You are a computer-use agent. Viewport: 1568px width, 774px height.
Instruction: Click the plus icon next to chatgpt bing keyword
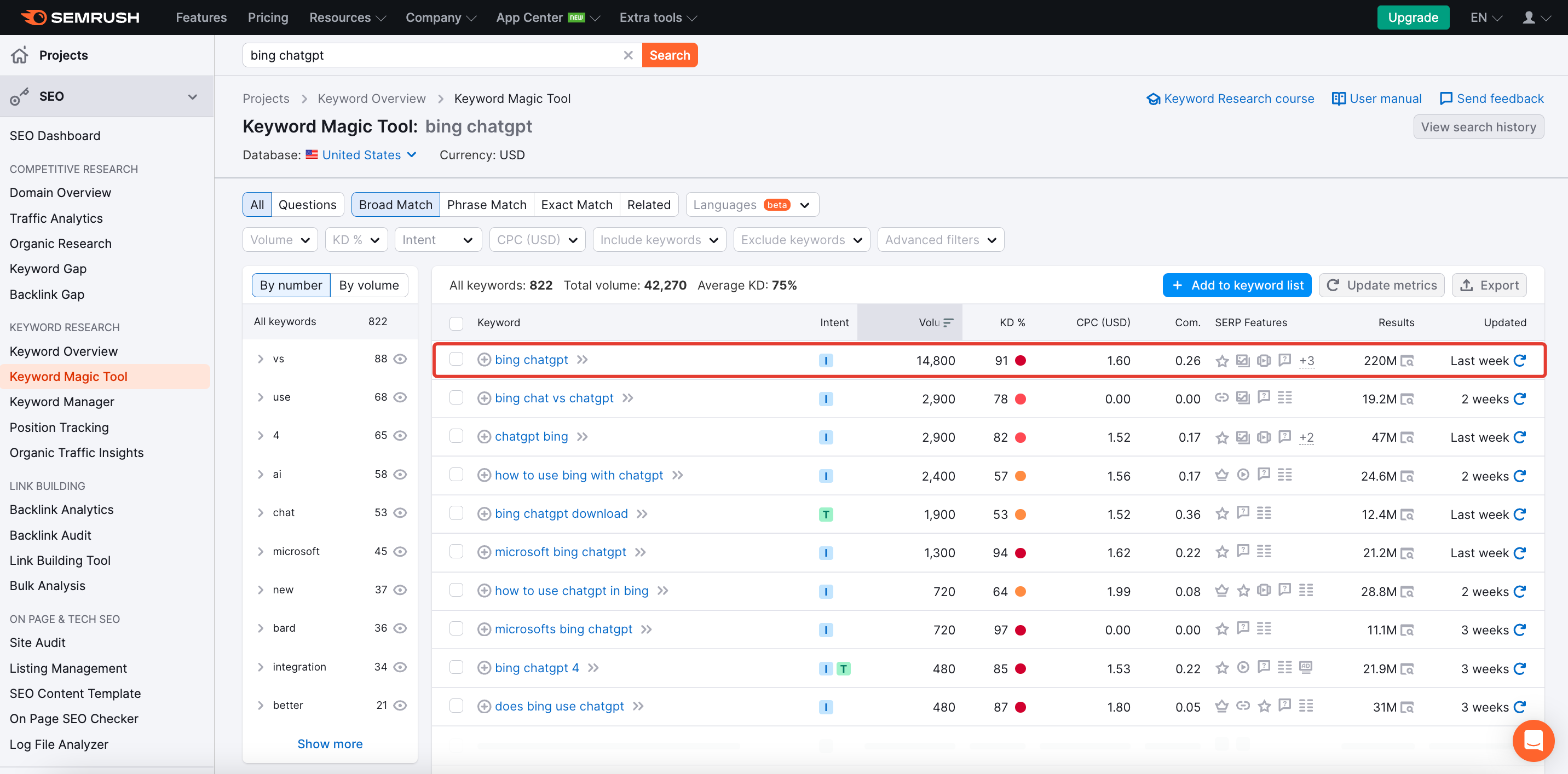coord(484,437)
